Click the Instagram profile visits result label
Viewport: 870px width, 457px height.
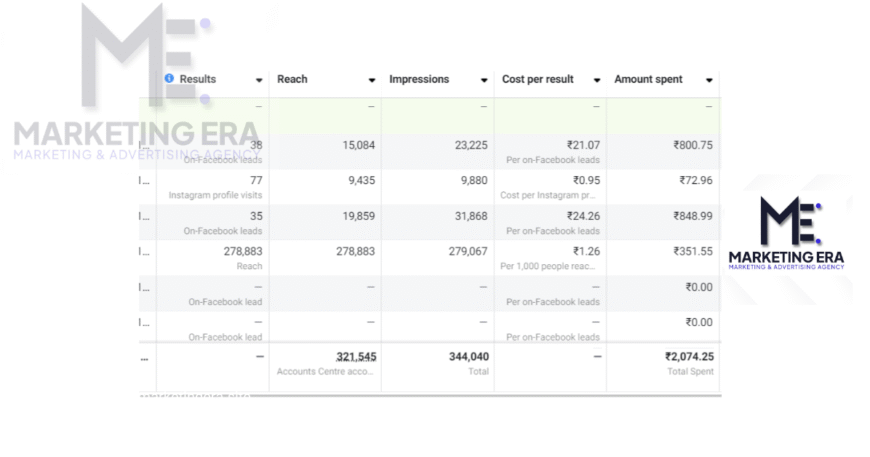(x=215, y=195)
